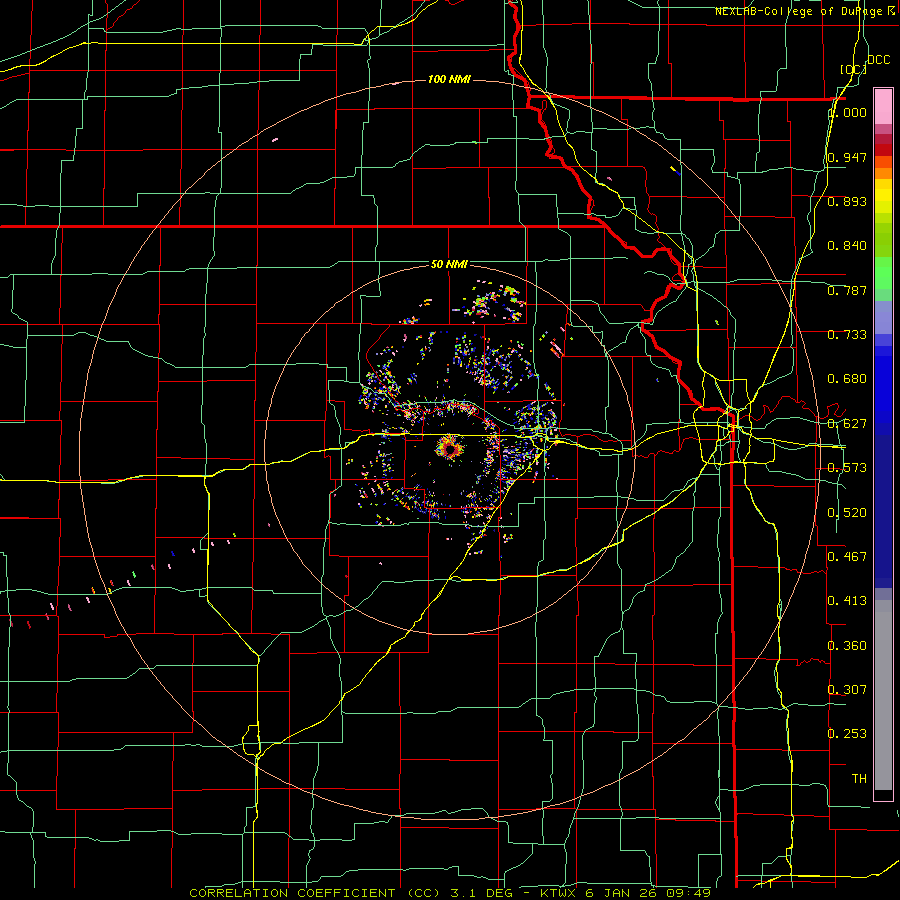Click the 100 NMI range ring label
Screen dimensions: 900x900
pyautogui.click(x=449, y=79)
